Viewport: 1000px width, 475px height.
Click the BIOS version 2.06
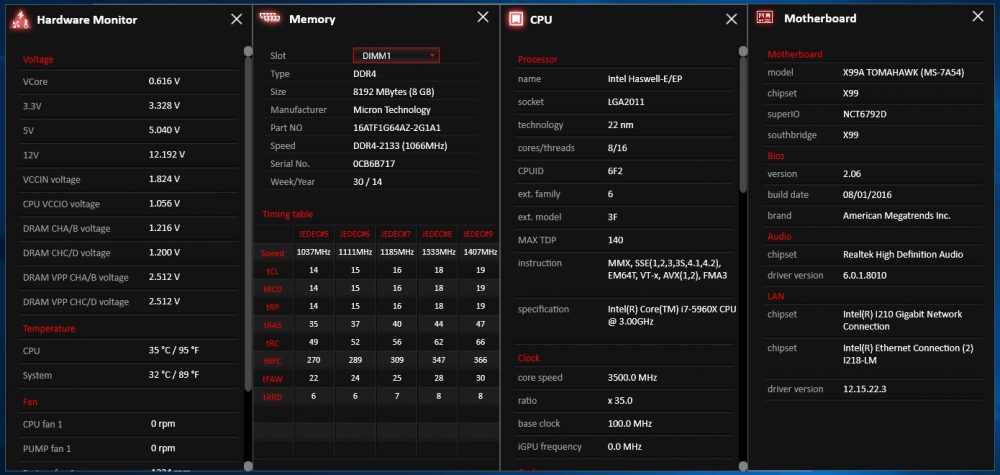[851, 173]
